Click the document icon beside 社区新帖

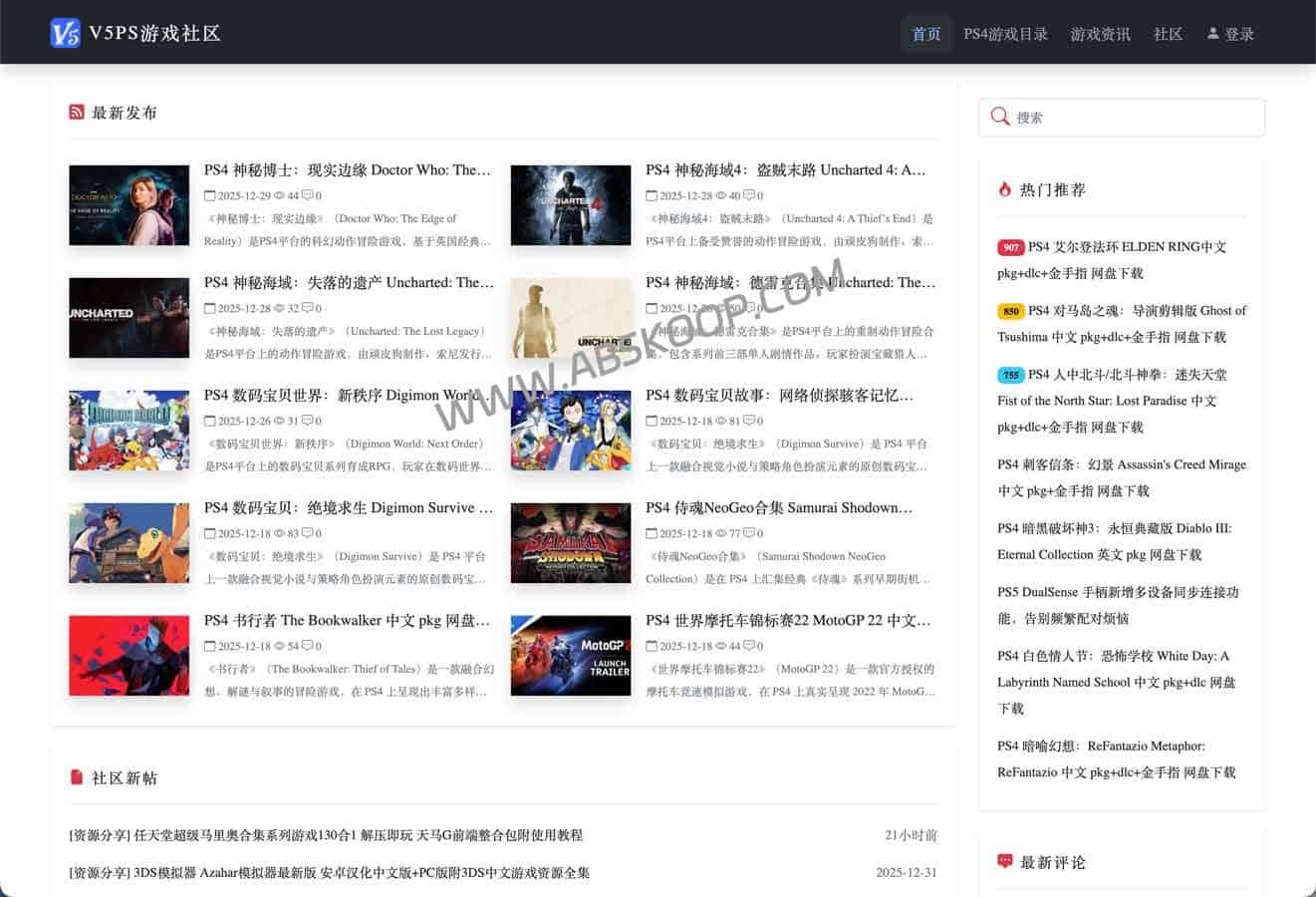pyautogui.click(x=77, y=777)
